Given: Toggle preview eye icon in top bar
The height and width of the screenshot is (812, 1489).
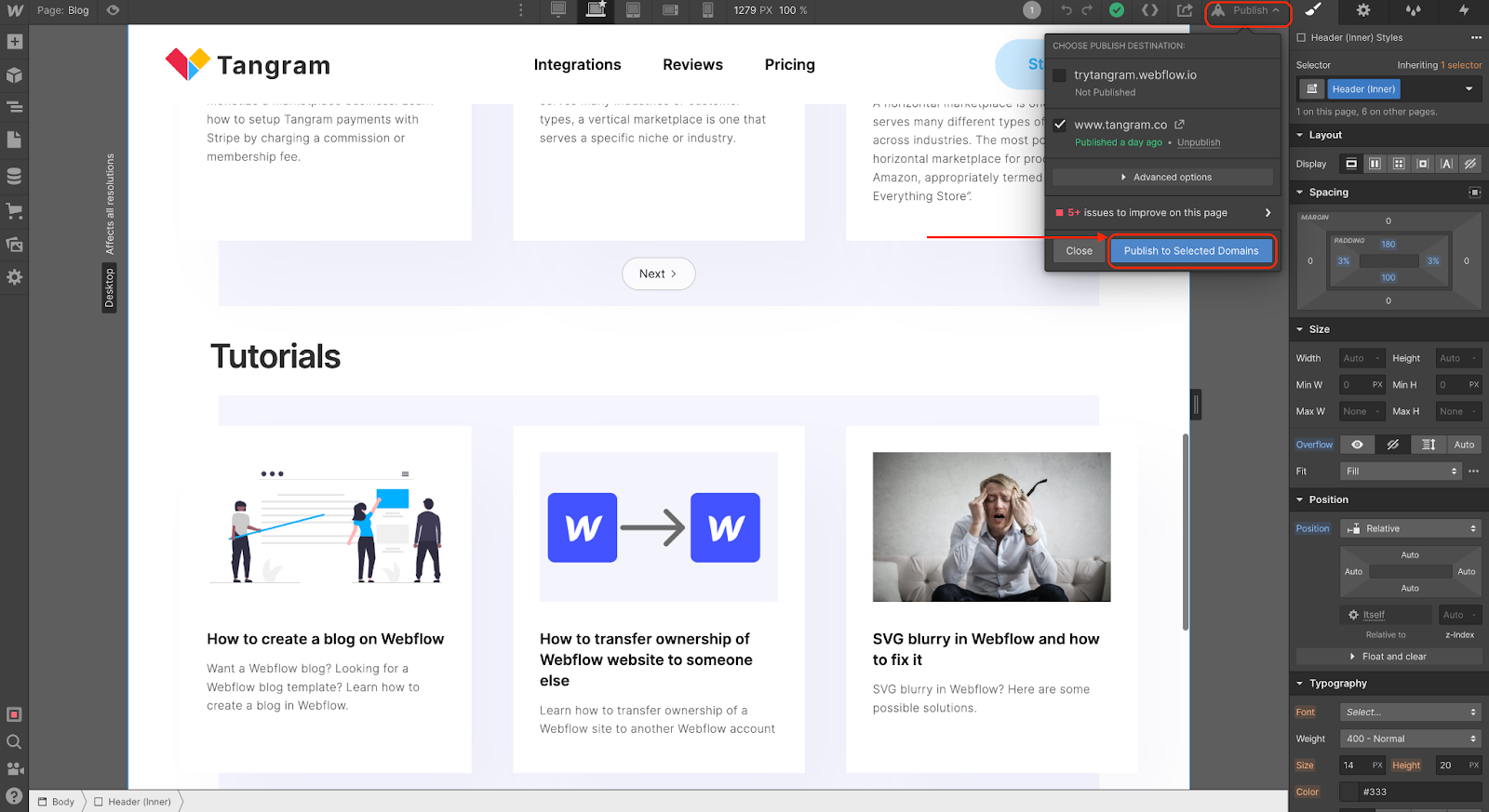Looking at the screenshot, I should (113, 10).
